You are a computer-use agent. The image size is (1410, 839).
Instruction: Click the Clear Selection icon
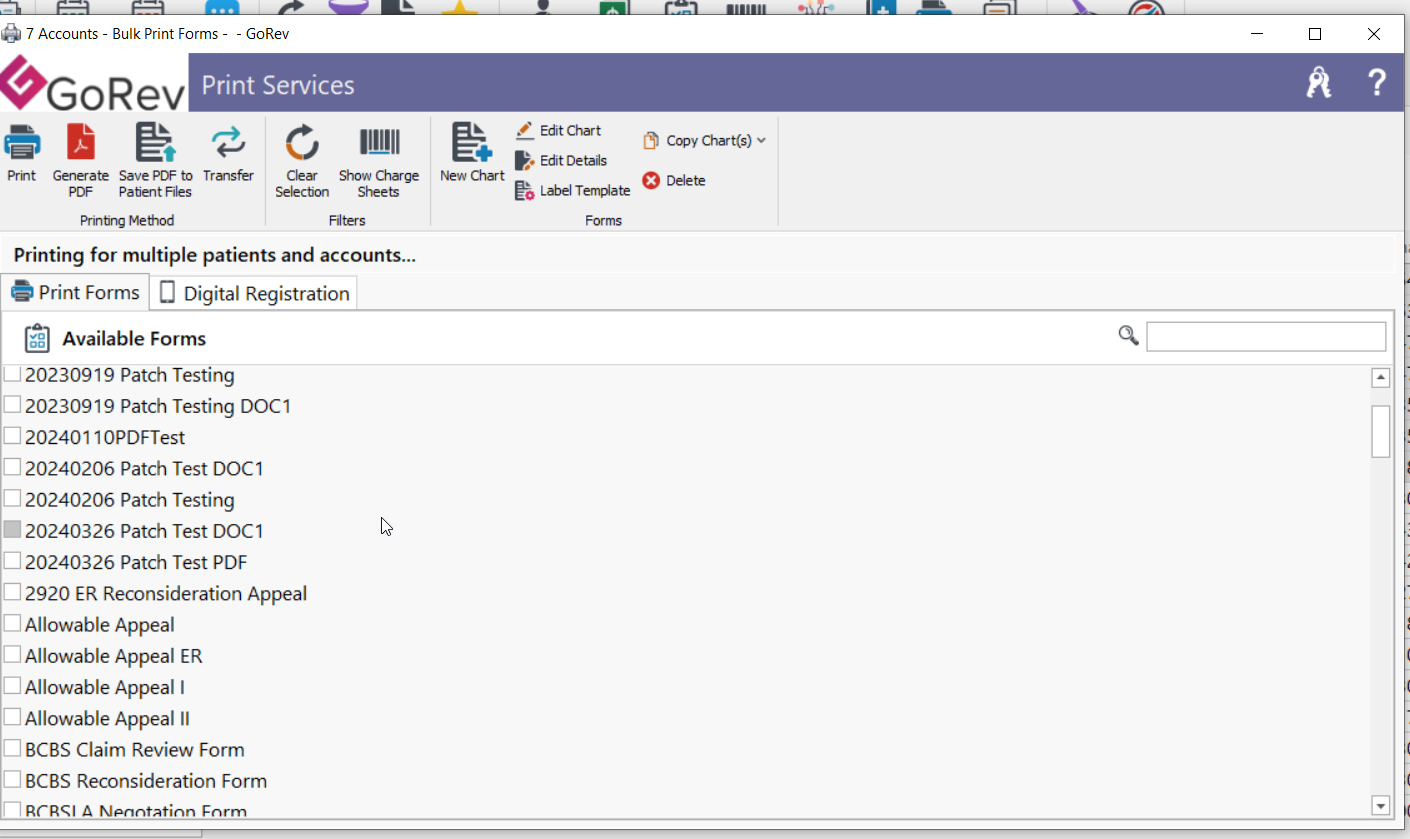point(301,143)
